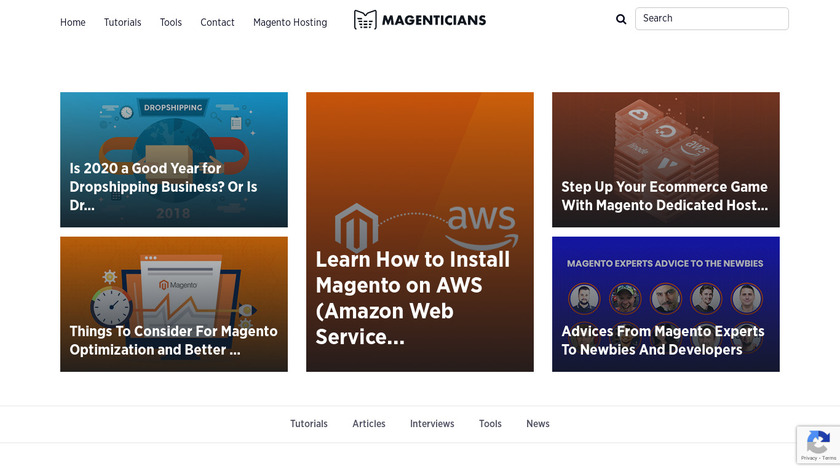Open the Magento Optimization article card
The width and height of the screenshot is (840, 472).
click(x=174, y=304)
